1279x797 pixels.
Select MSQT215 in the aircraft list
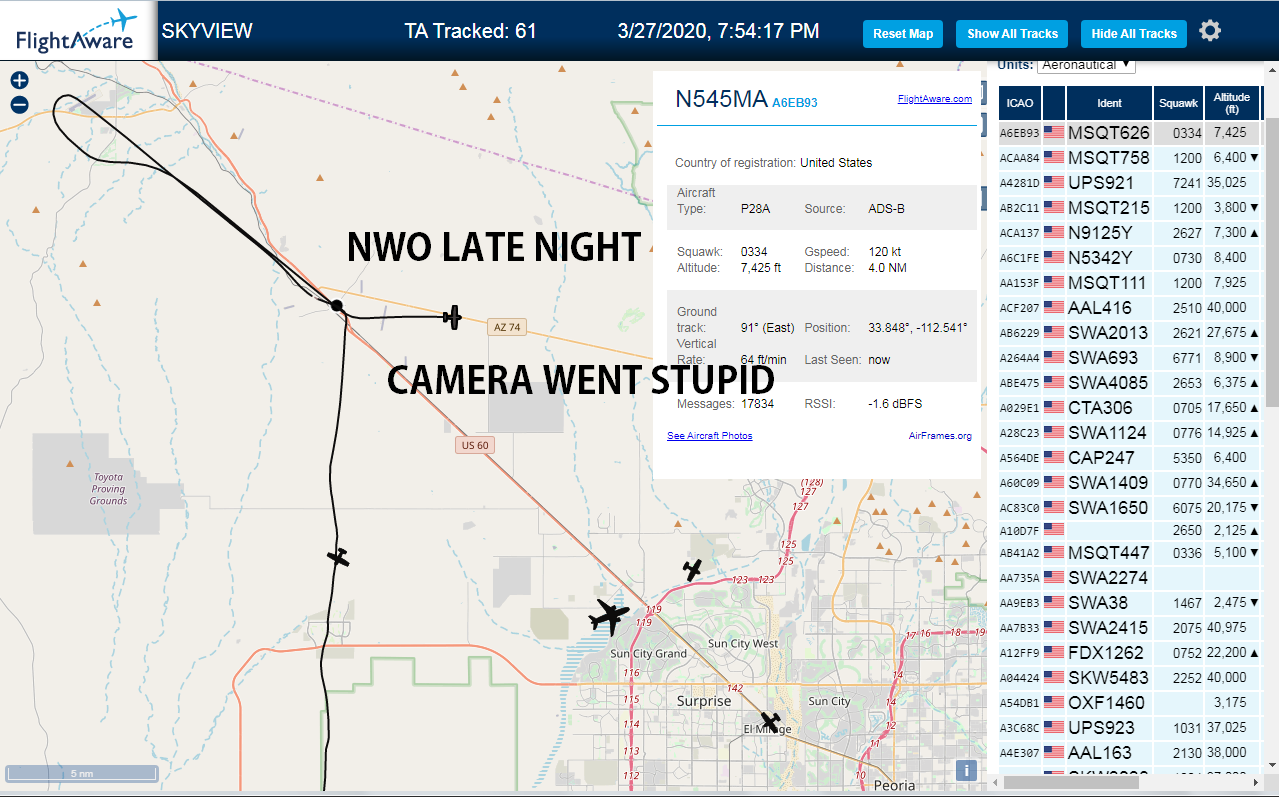(1109, 207)
